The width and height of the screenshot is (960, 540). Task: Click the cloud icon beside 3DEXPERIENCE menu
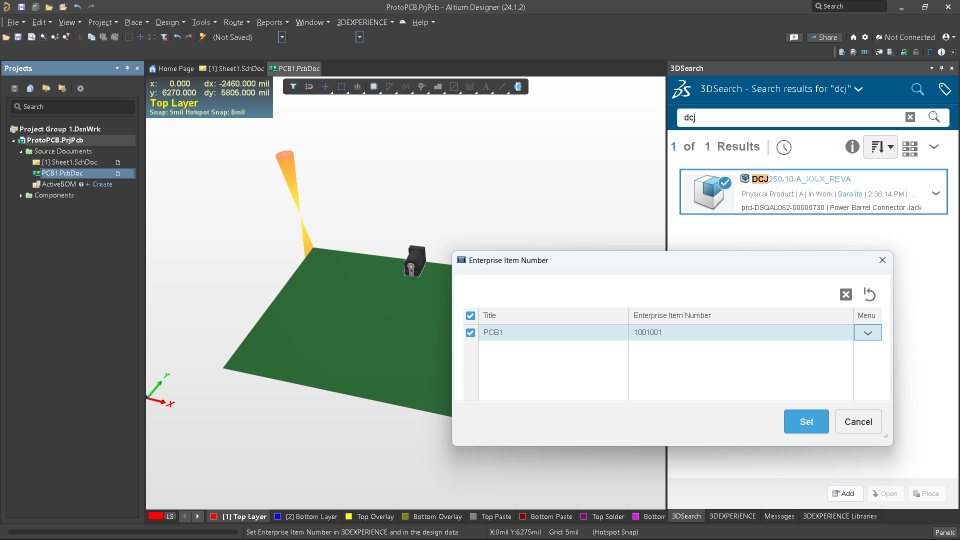403,22
